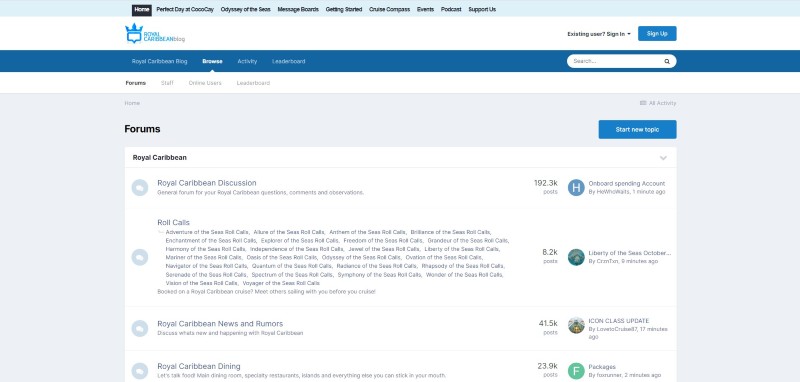Open the Existing user Sign In dropdown
800x382 pixels.
click(598, 34)
